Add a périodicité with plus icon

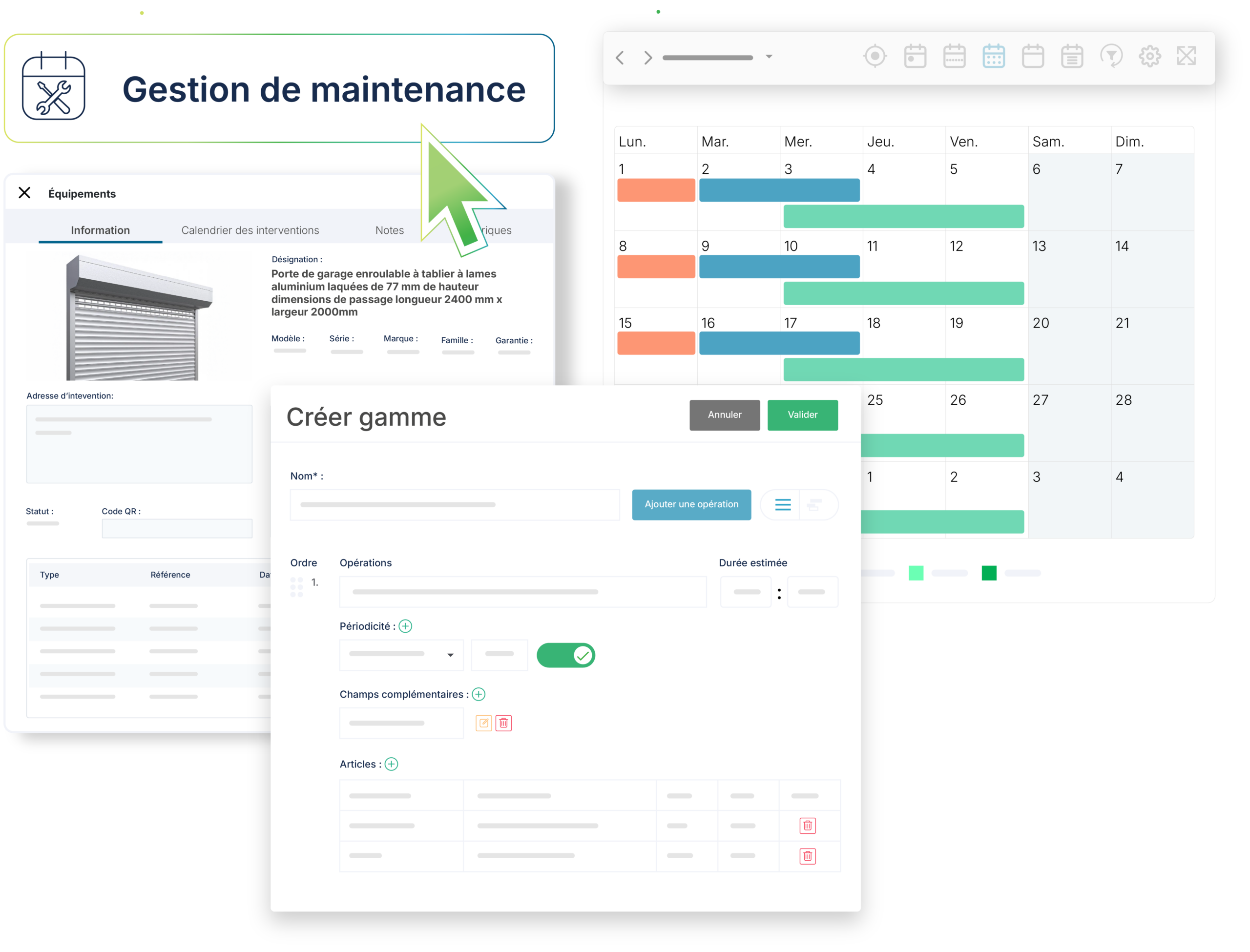point(405,626)
